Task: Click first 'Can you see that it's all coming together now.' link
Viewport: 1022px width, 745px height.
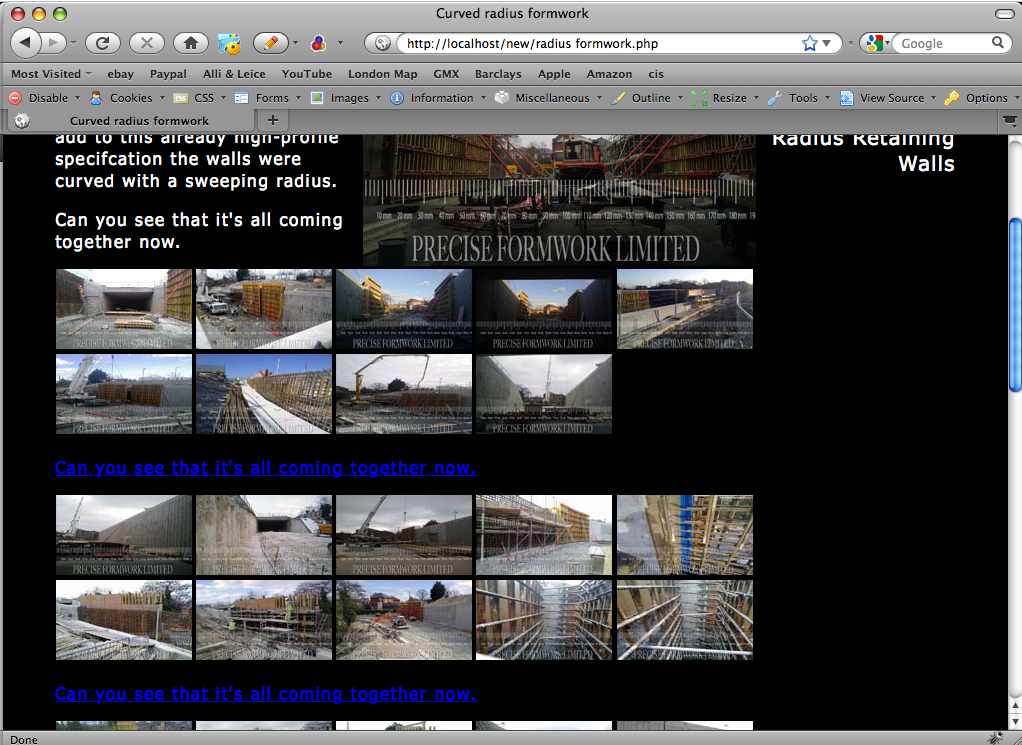Action: point(266,468)
